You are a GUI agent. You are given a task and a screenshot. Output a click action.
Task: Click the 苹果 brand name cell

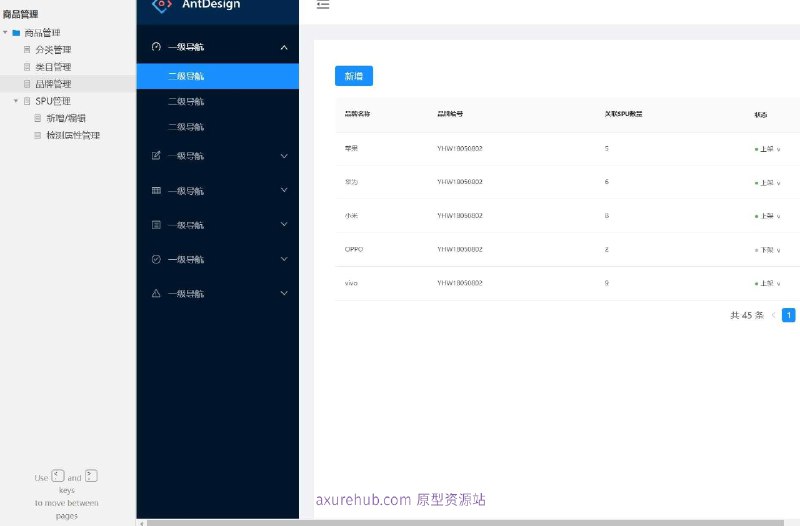click(x=351, y=148)
